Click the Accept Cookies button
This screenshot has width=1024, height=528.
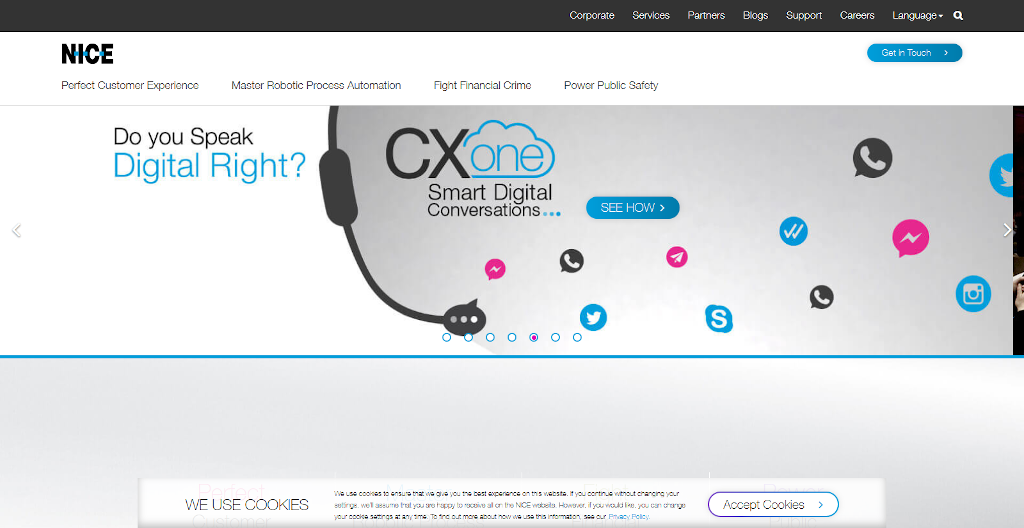(x=773, y=504)
